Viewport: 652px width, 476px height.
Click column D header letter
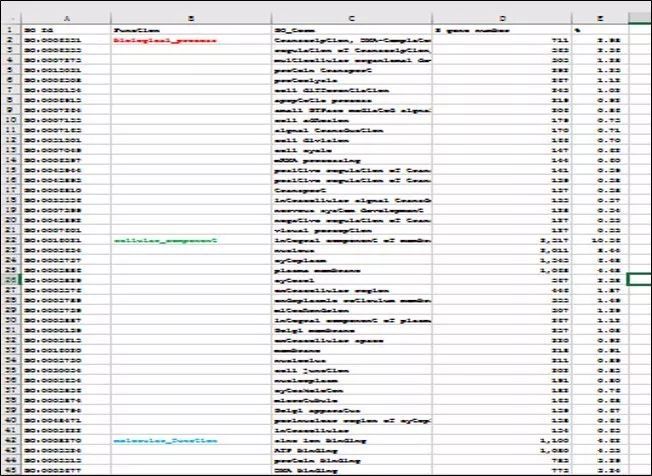pyautogui.click(x=501, y=18)
